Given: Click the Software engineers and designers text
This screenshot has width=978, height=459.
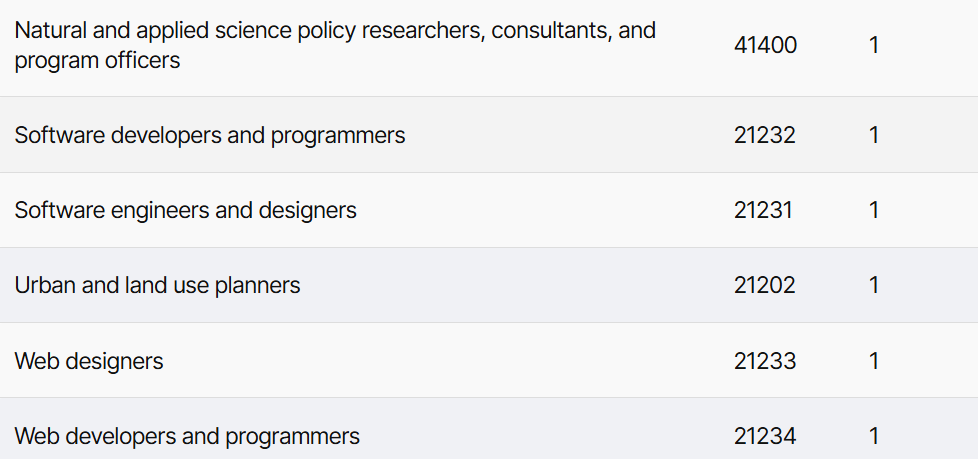Looking at the screenshot, I should (x=185, y=210).
